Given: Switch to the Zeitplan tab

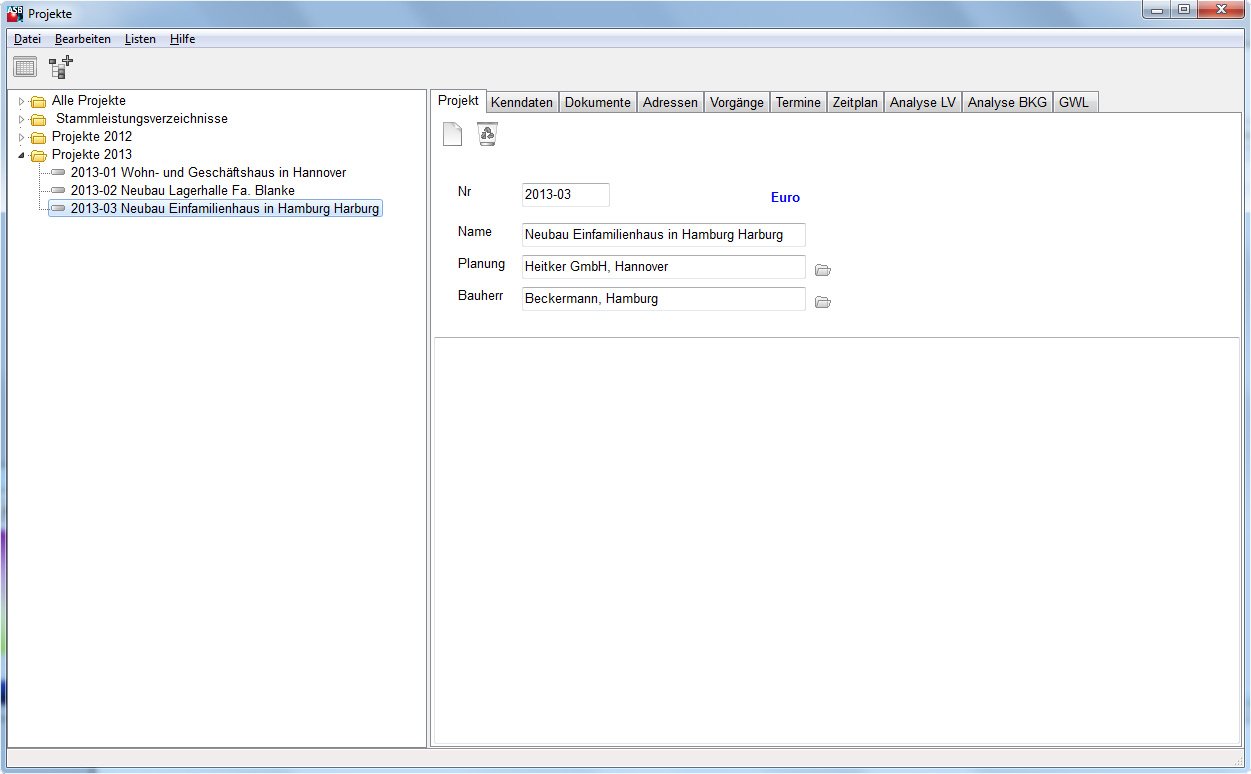Looking at the screenshot, I should [x=855, y=102].
